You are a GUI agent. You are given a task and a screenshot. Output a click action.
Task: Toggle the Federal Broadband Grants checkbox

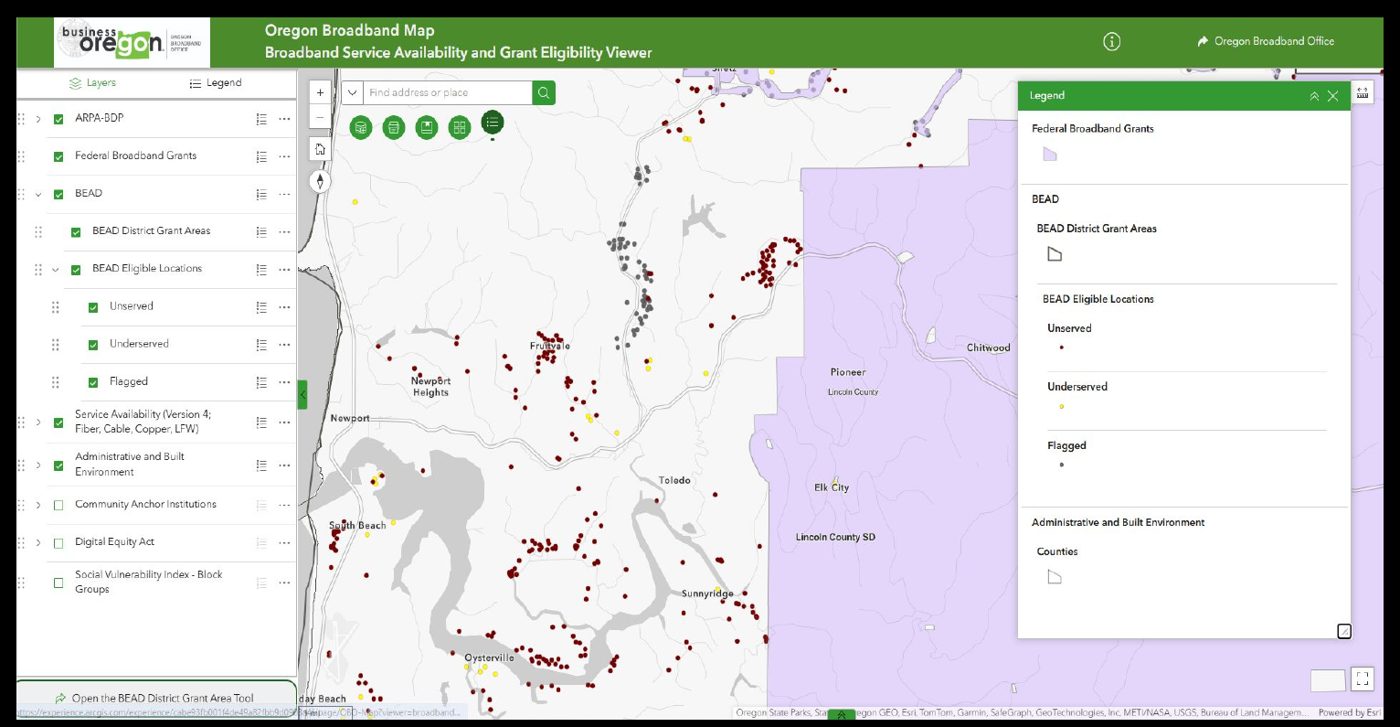pyautogui.click(x=58, y=156)
